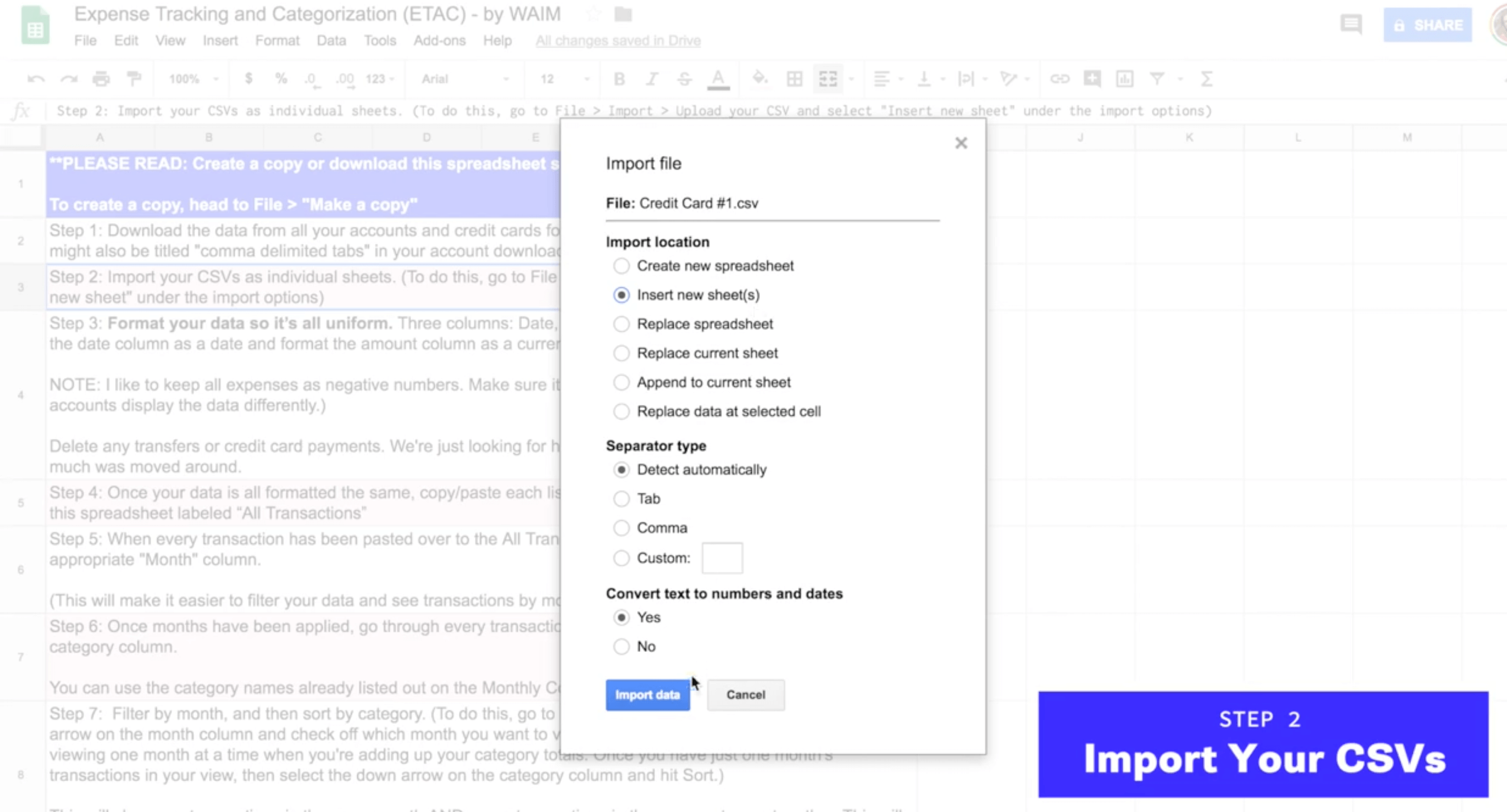The width and height of the screenshot is (1507, 812).
Task: Click the italic formatting icon
Action: click(x=652, y=79)
